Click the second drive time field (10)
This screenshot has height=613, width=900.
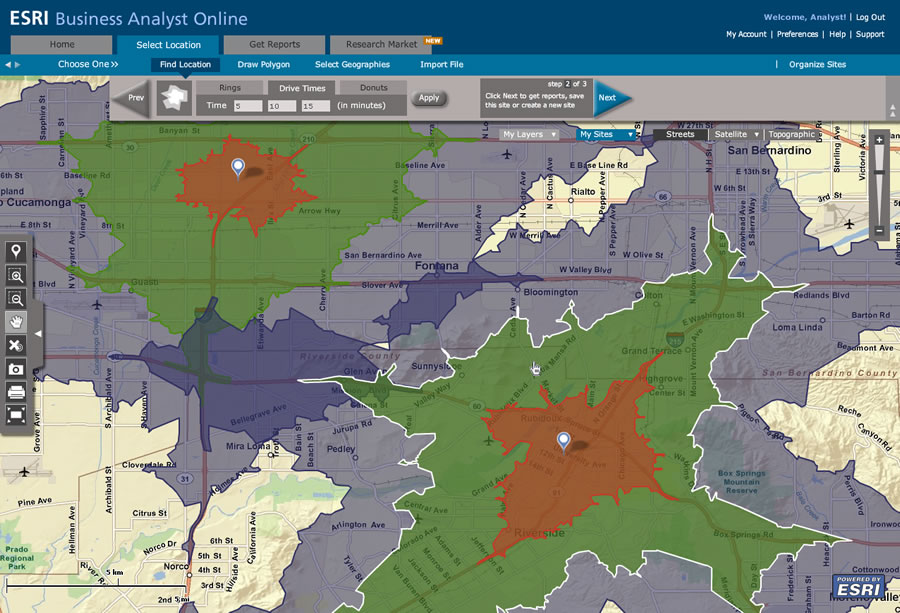click(x=282, y=106)
